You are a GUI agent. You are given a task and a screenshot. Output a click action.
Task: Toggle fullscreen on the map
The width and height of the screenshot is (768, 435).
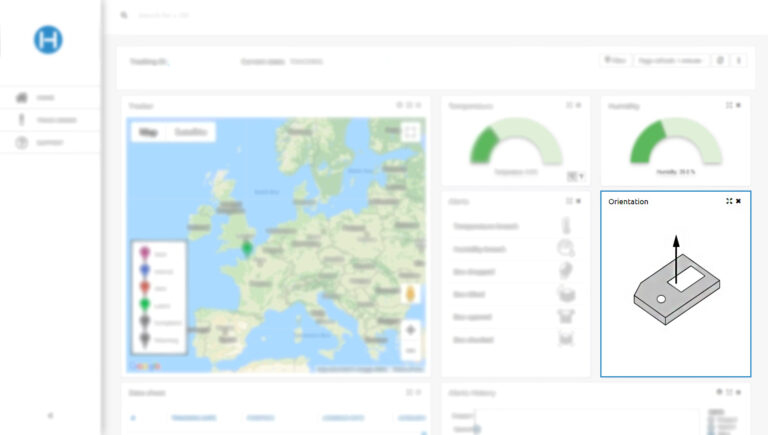click(x=410, y=132)
